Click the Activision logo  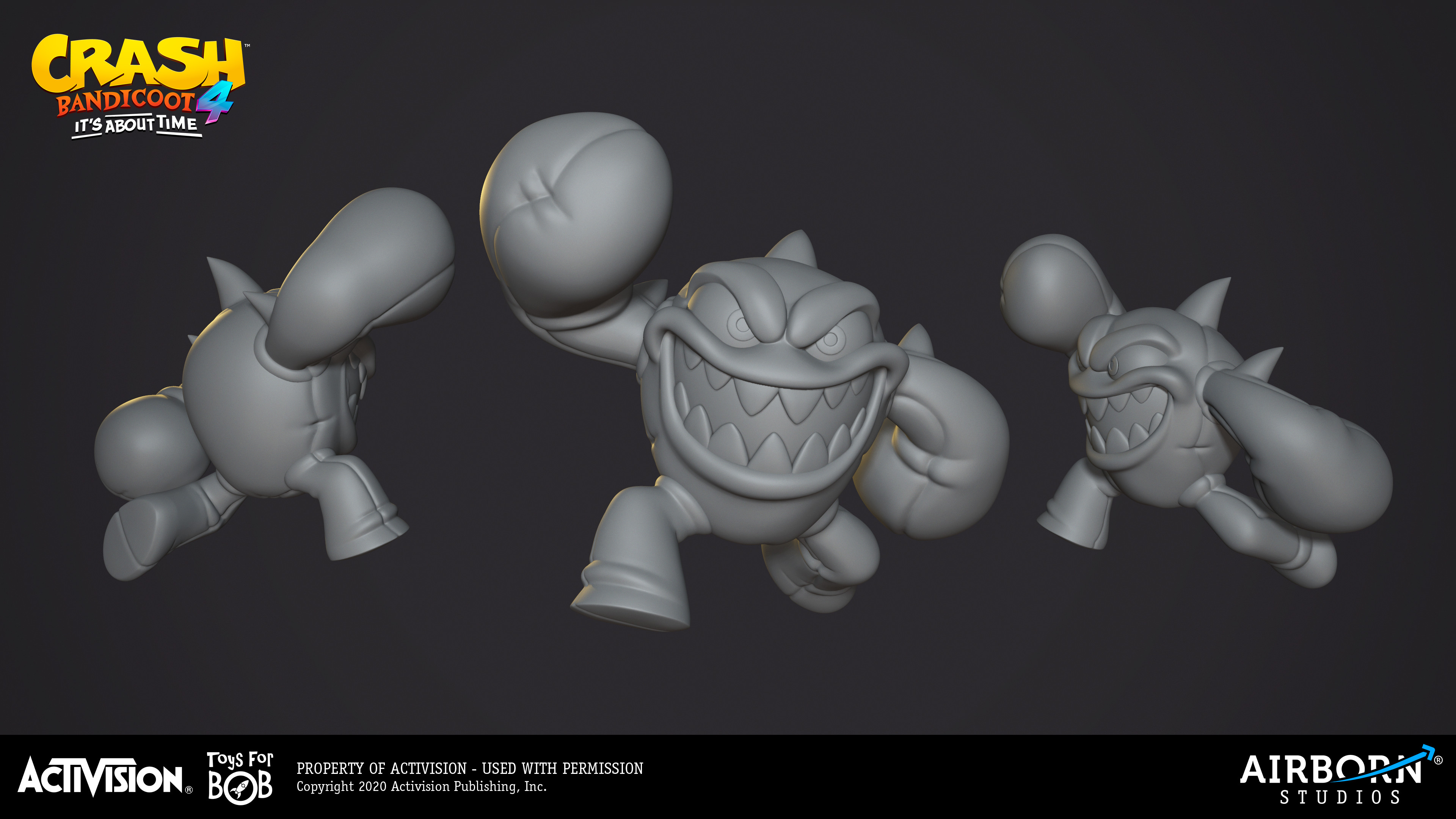(105, 777)
